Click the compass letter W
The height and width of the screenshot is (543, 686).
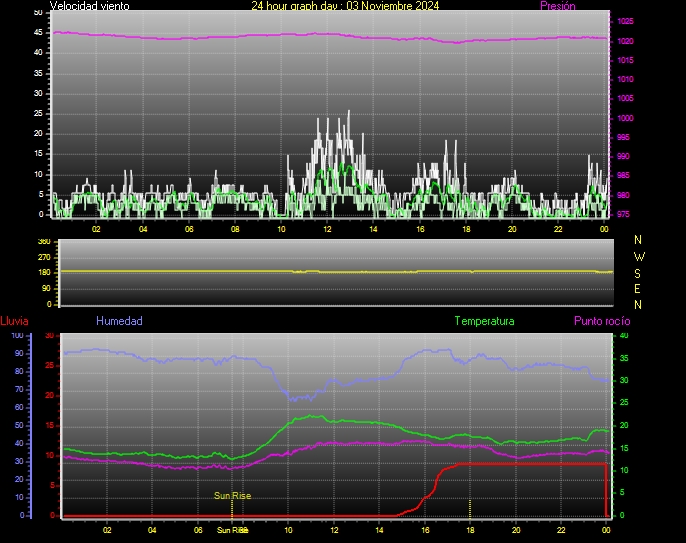pyautogui.click(x=639, y=256)
